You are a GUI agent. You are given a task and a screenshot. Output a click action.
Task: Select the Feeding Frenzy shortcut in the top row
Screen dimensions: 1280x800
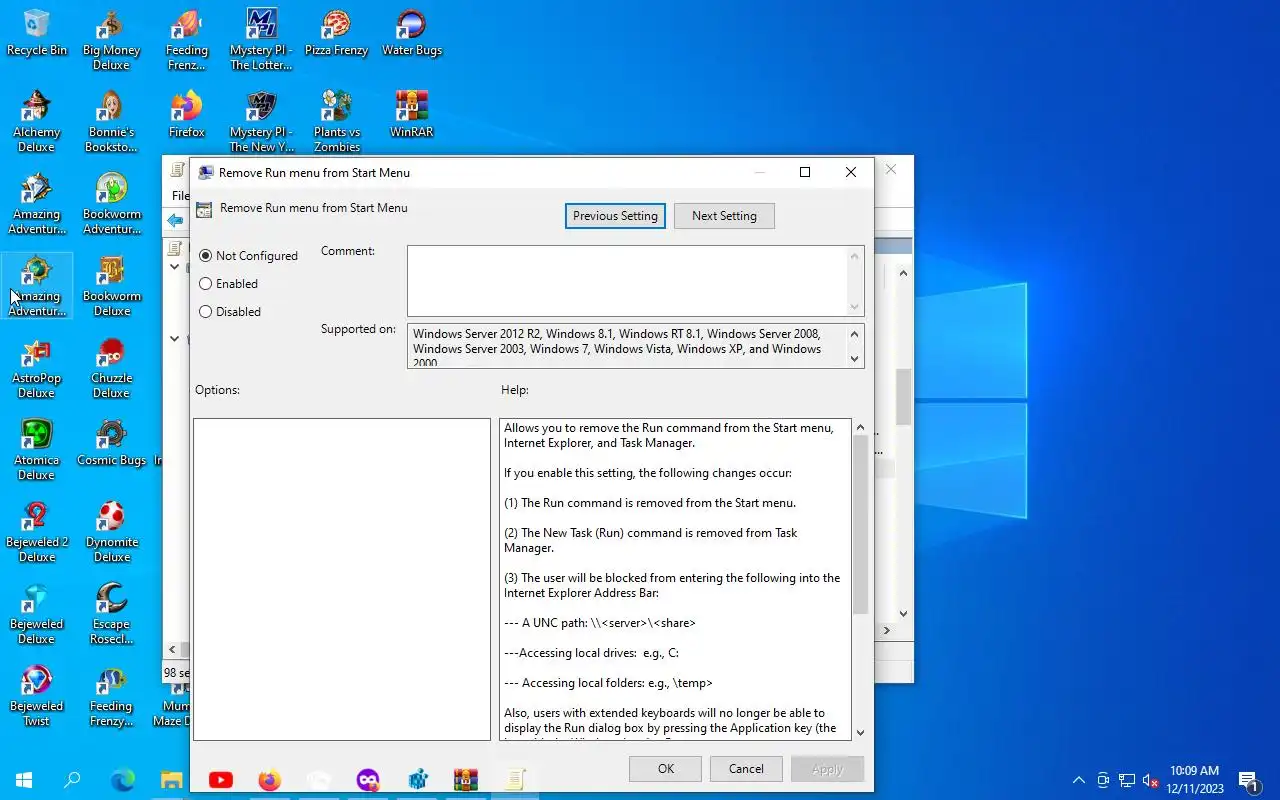(x=186, y=40)
